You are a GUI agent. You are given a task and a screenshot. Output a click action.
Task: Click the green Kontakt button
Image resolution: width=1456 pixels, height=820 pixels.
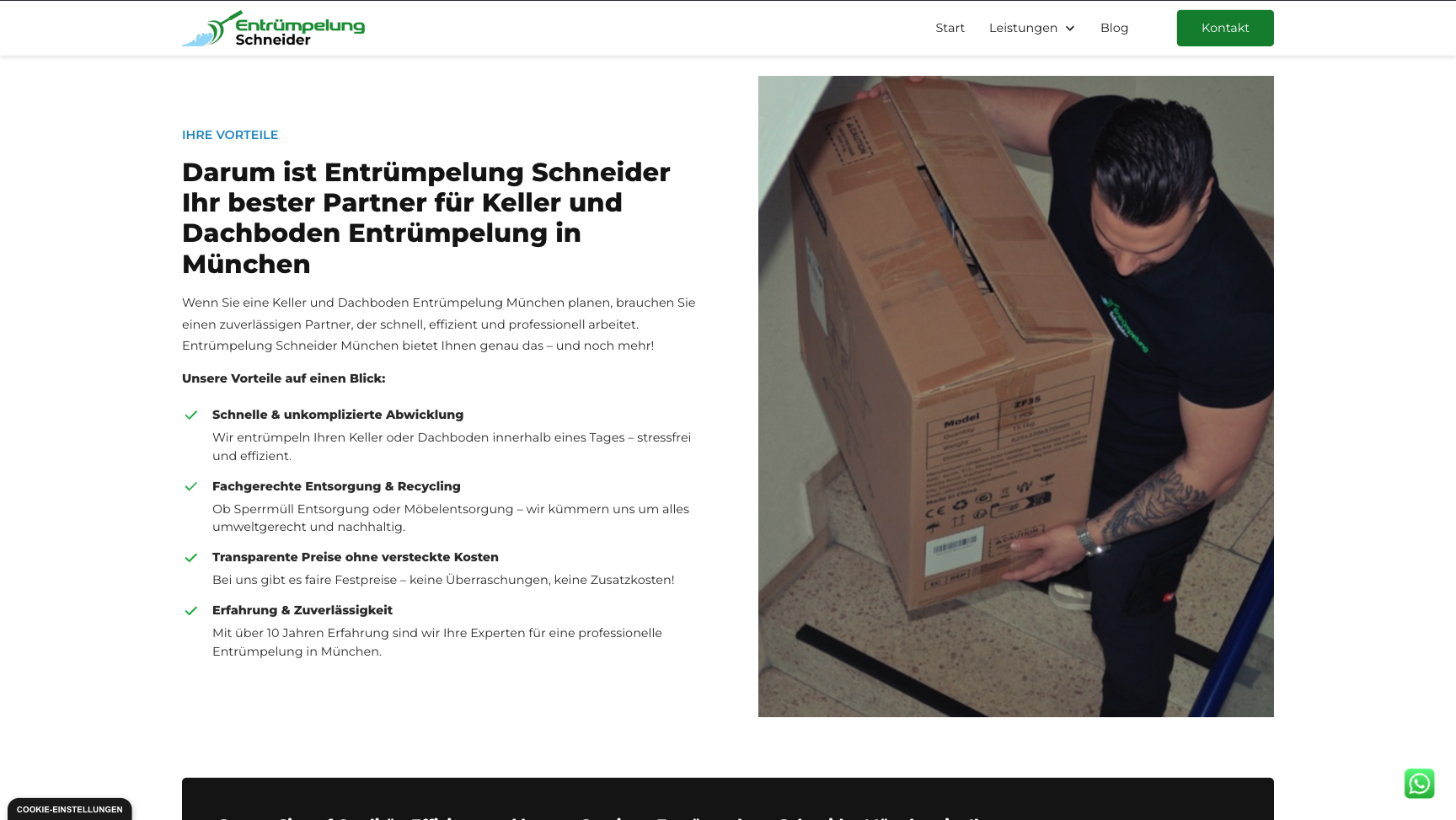tap(1225, 28)
